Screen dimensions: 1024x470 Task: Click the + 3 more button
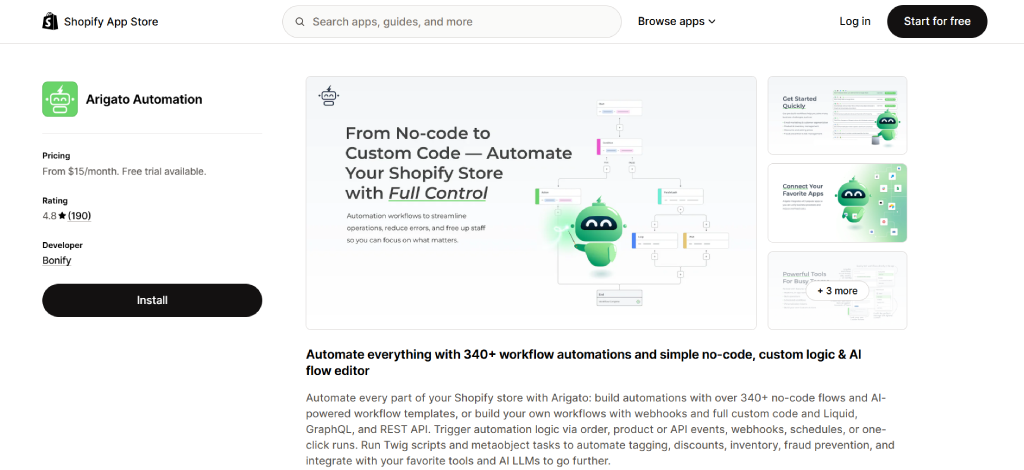837,291
